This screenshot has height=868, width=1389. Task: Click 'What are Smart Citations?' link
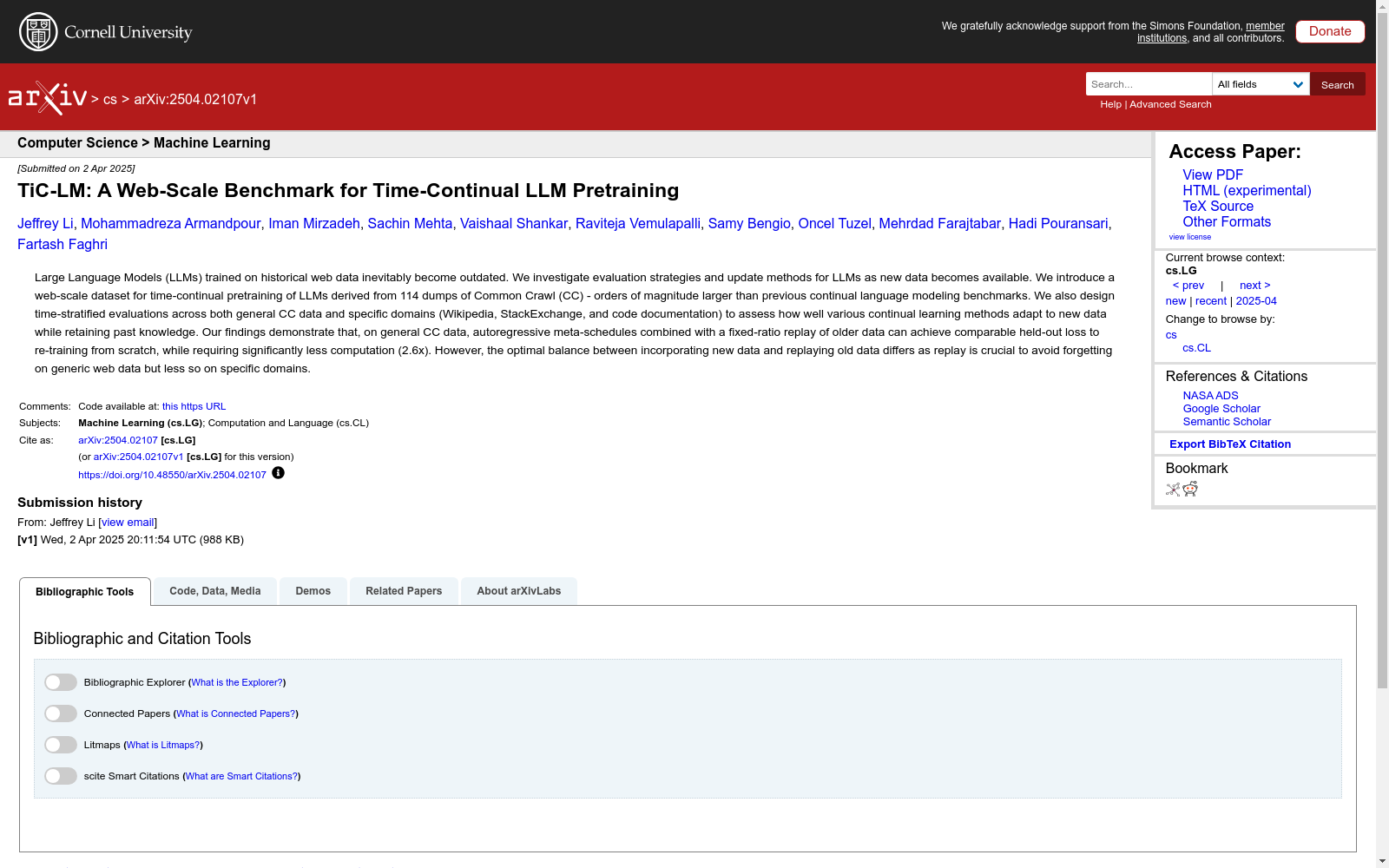[x=241, y=776]
